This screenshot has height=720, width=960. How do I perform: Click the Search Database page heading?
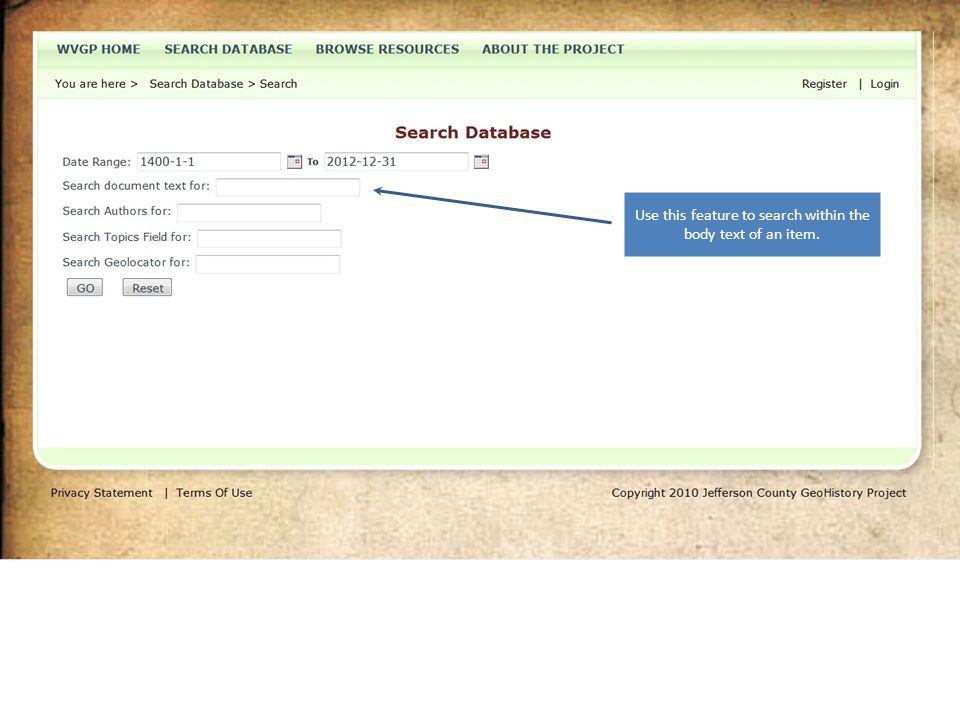tap(473, 132)
